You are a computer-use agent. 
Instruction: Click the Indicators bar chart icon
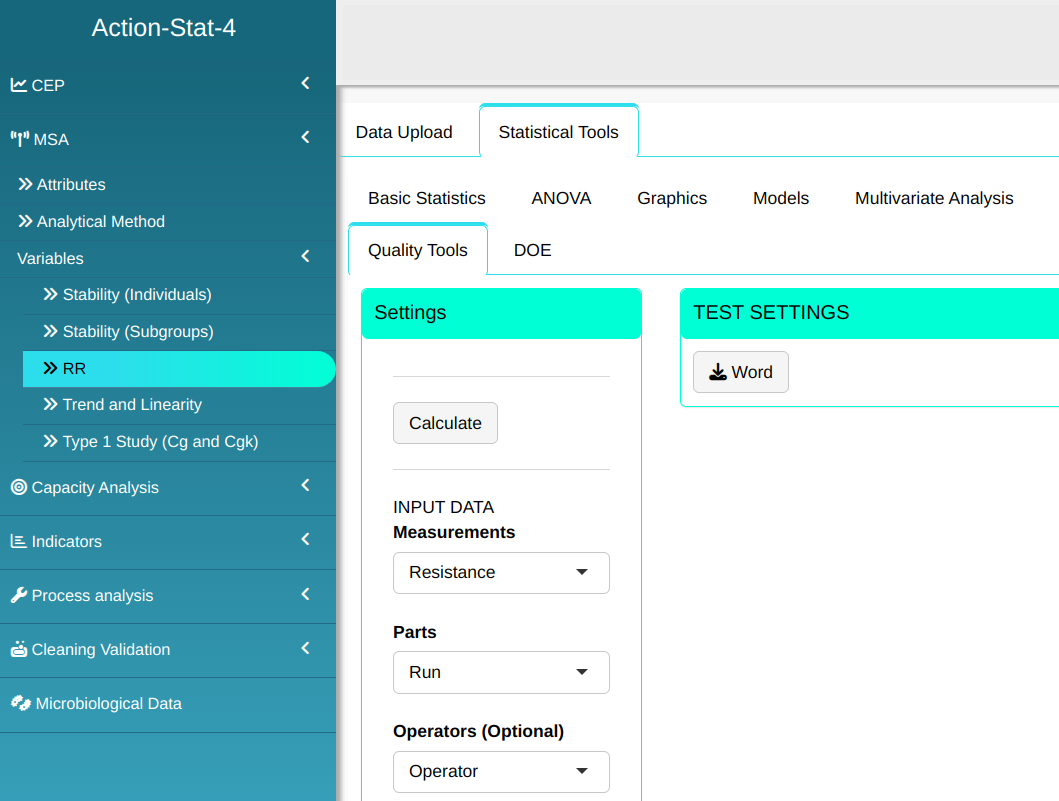18,541
